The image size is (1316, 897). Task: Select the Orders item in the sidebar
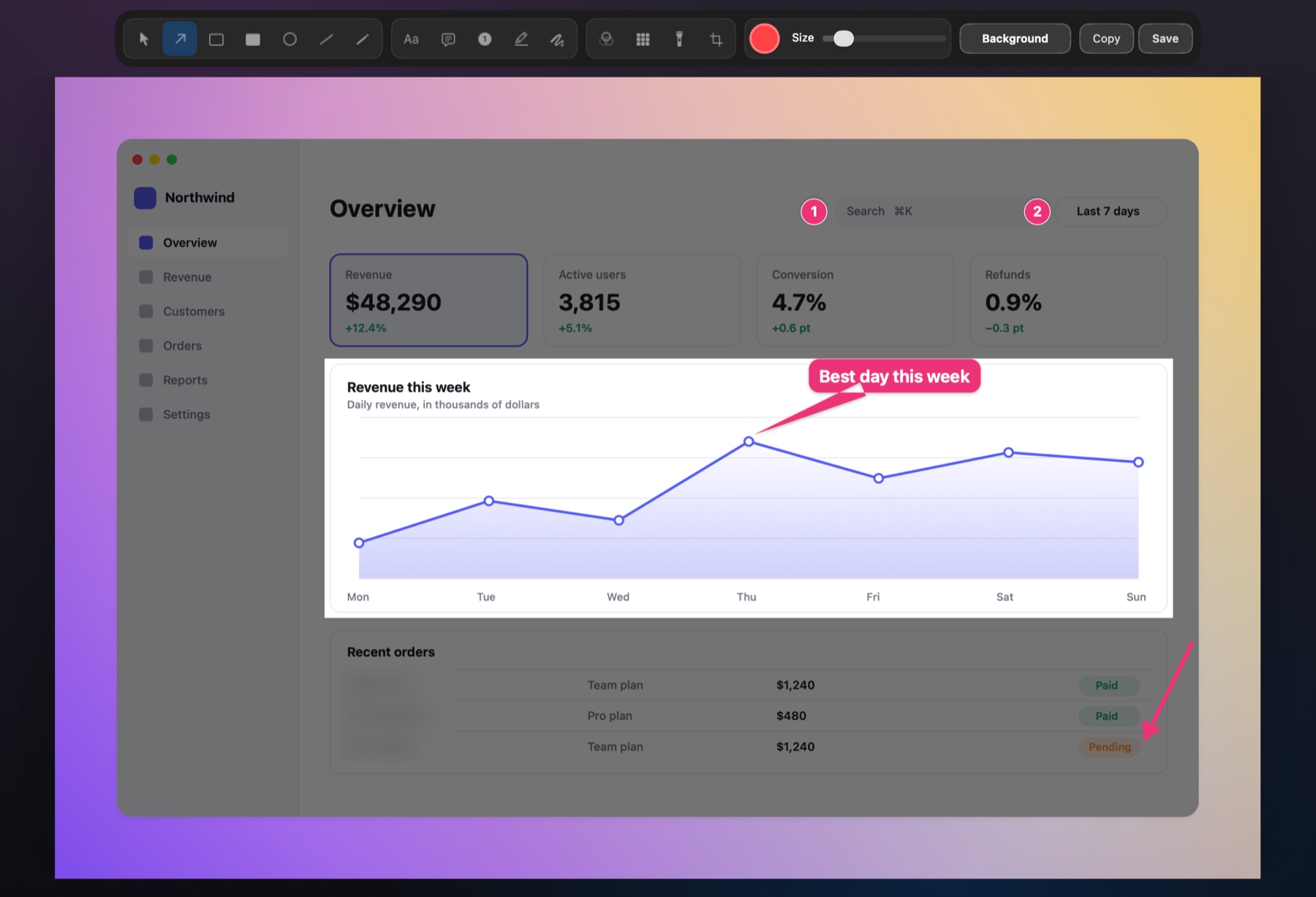(208, 346)
